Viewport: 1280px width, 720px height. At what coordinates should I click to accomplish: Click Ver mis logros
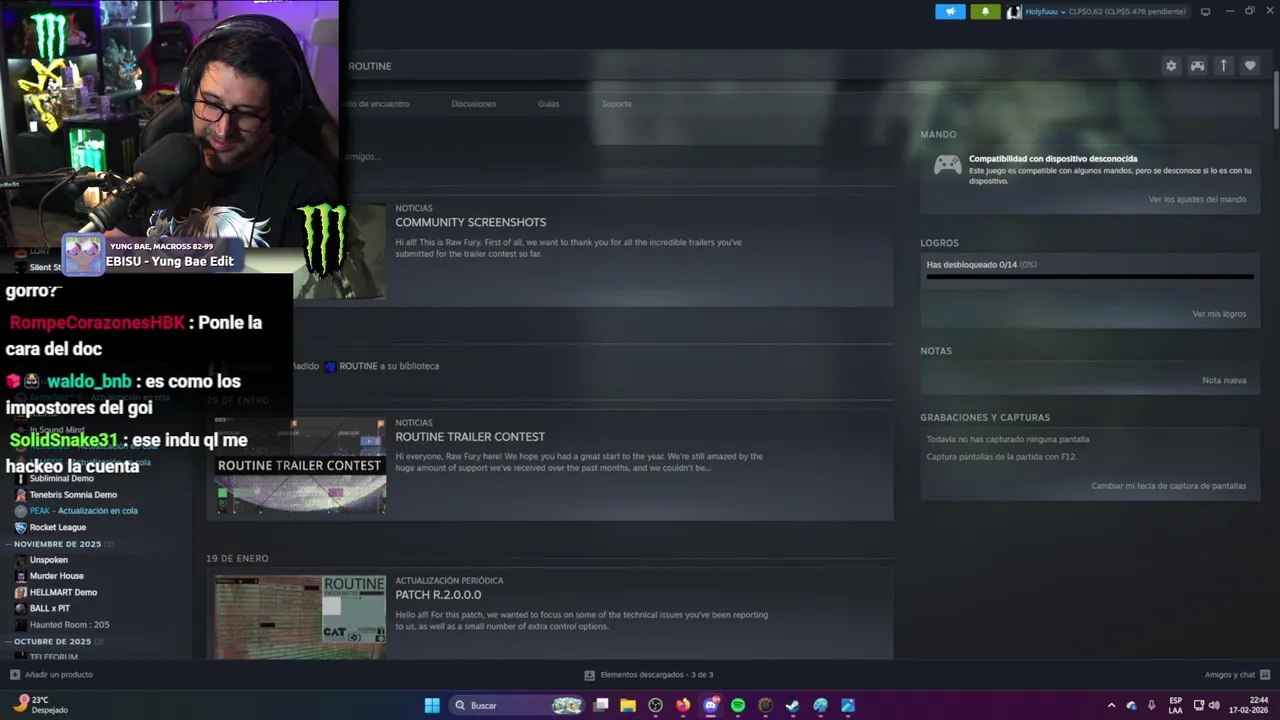pyautogui.click(x=1219, y=314)
